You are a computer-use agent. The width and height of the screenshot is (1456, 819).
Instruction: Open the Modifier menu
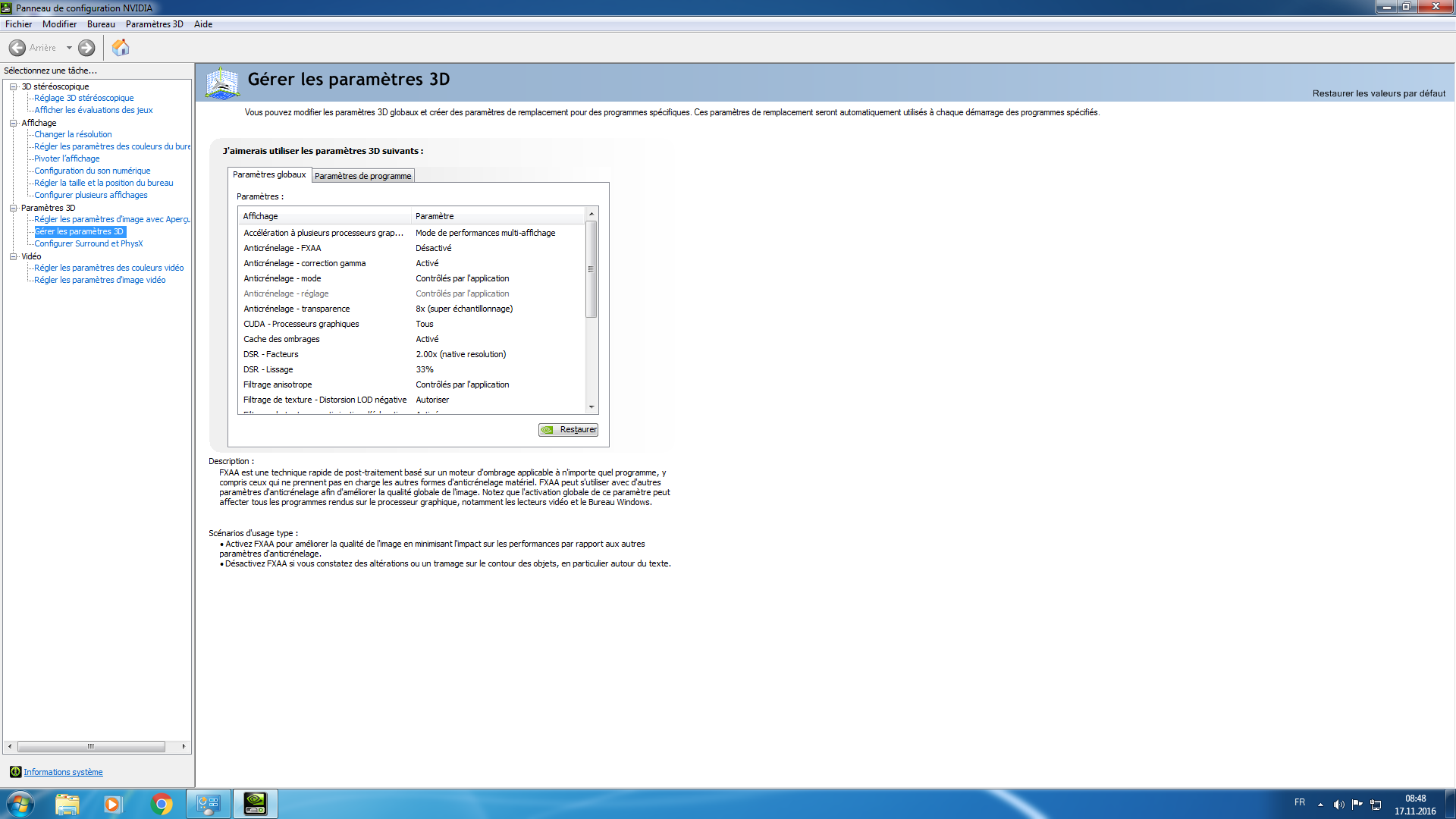59,24
